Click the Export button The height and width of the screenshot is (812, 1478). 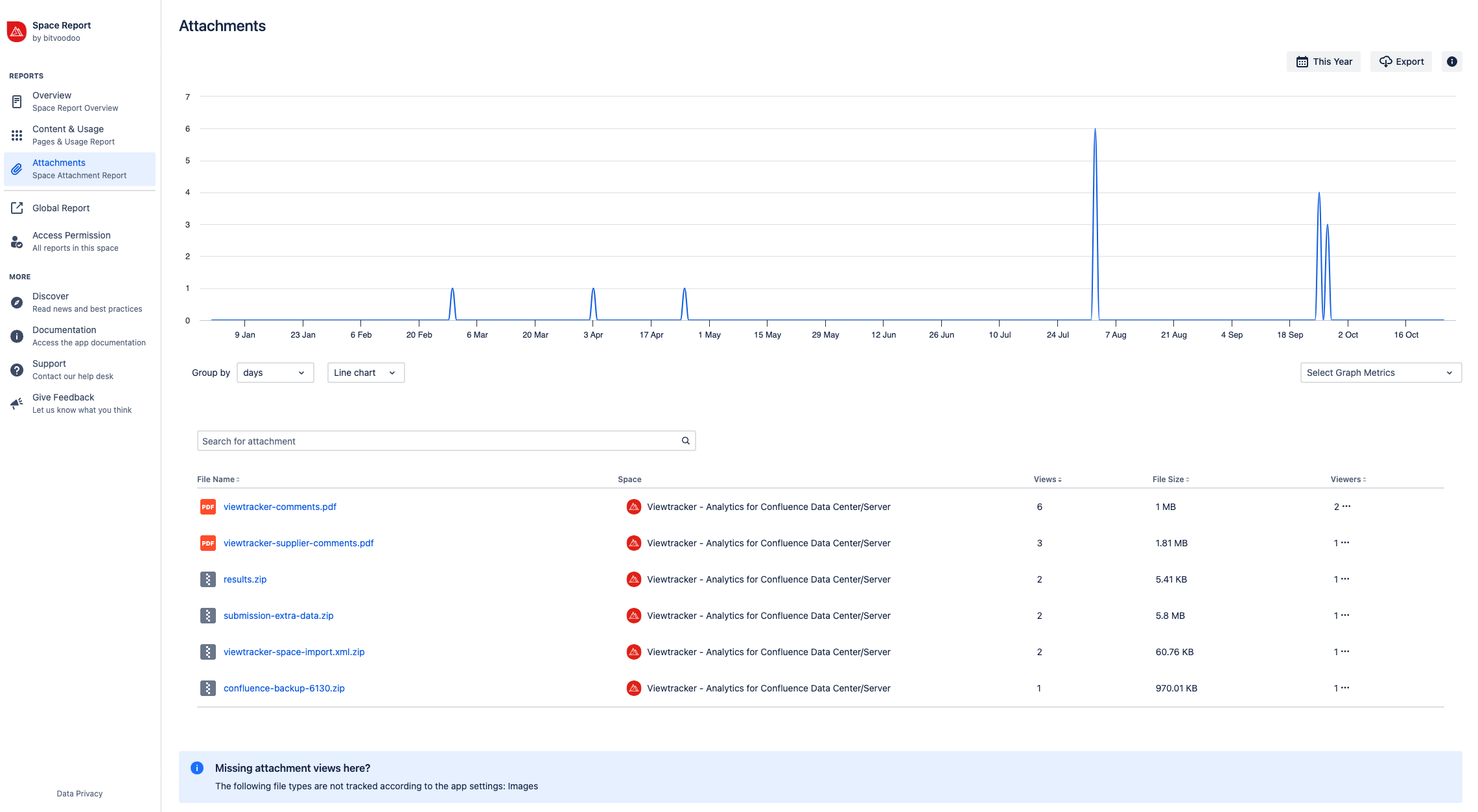(x=1401, y=62)
